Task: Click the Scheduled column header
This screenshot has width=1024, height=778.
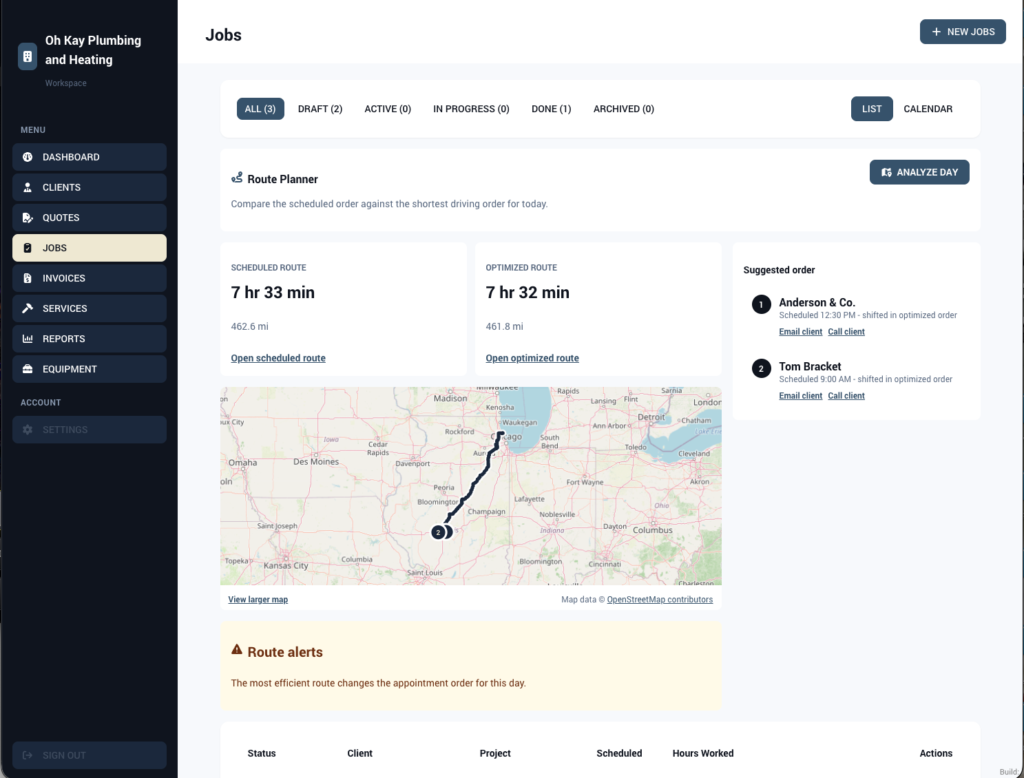Action: (x=619, y=753)
